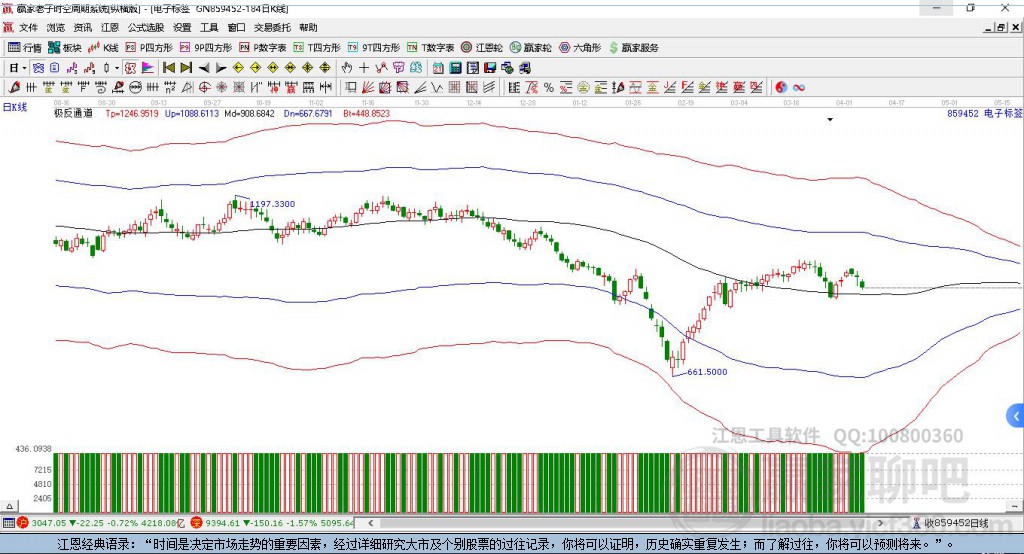Select the pencil drawing tool
The width and height of the screenshot is (1024, 554).
14,88
